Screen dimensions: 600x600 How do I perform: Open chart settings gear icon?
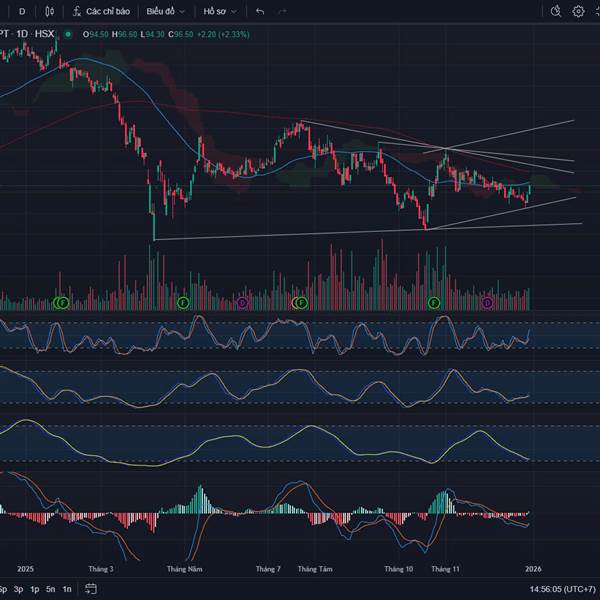point(578,11)
